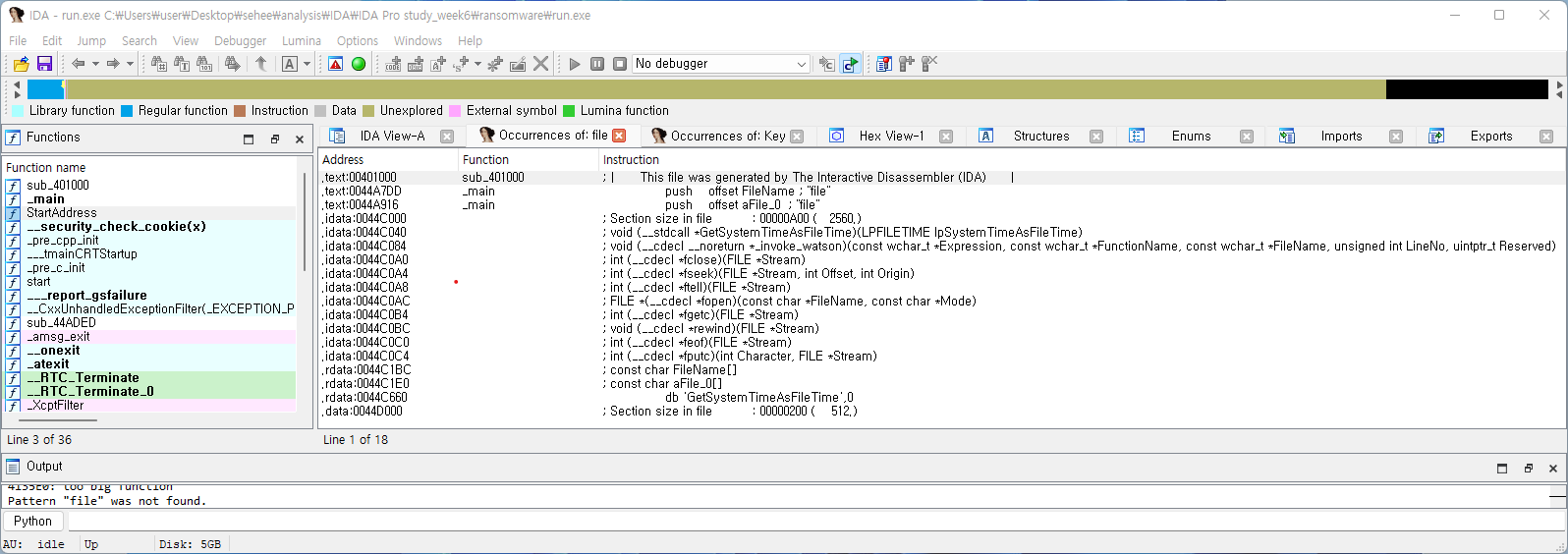Click the breakpoint list icon

click(884, 64)
